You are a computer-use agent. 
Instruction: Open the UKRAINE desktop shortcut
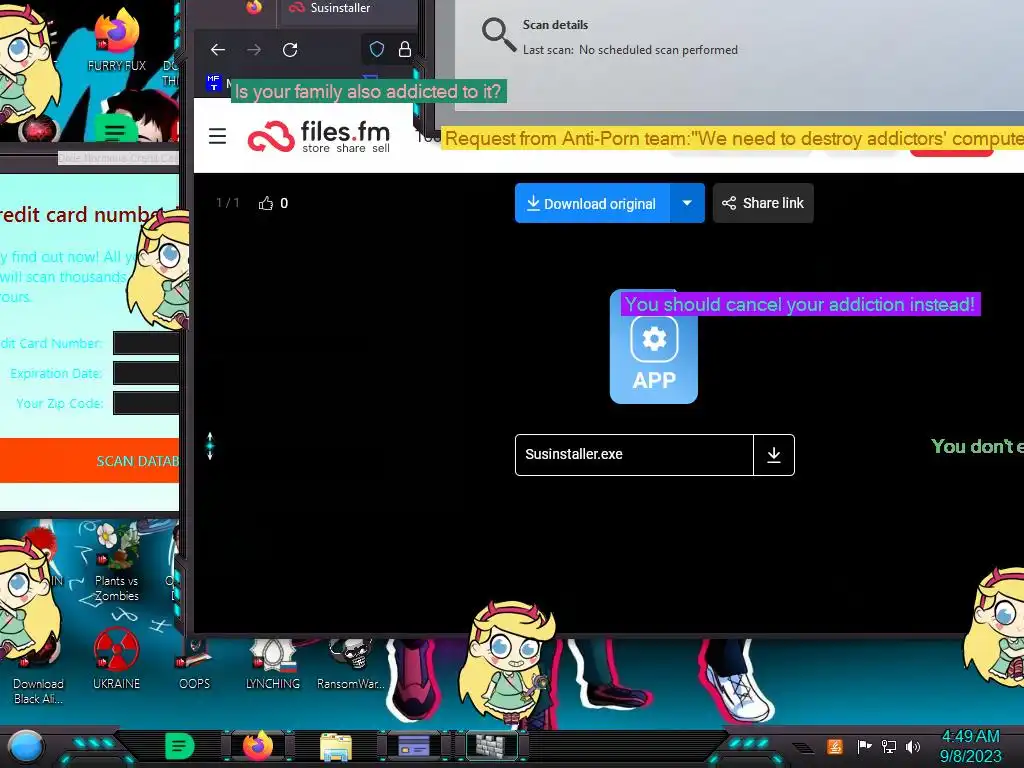point(116,660)
